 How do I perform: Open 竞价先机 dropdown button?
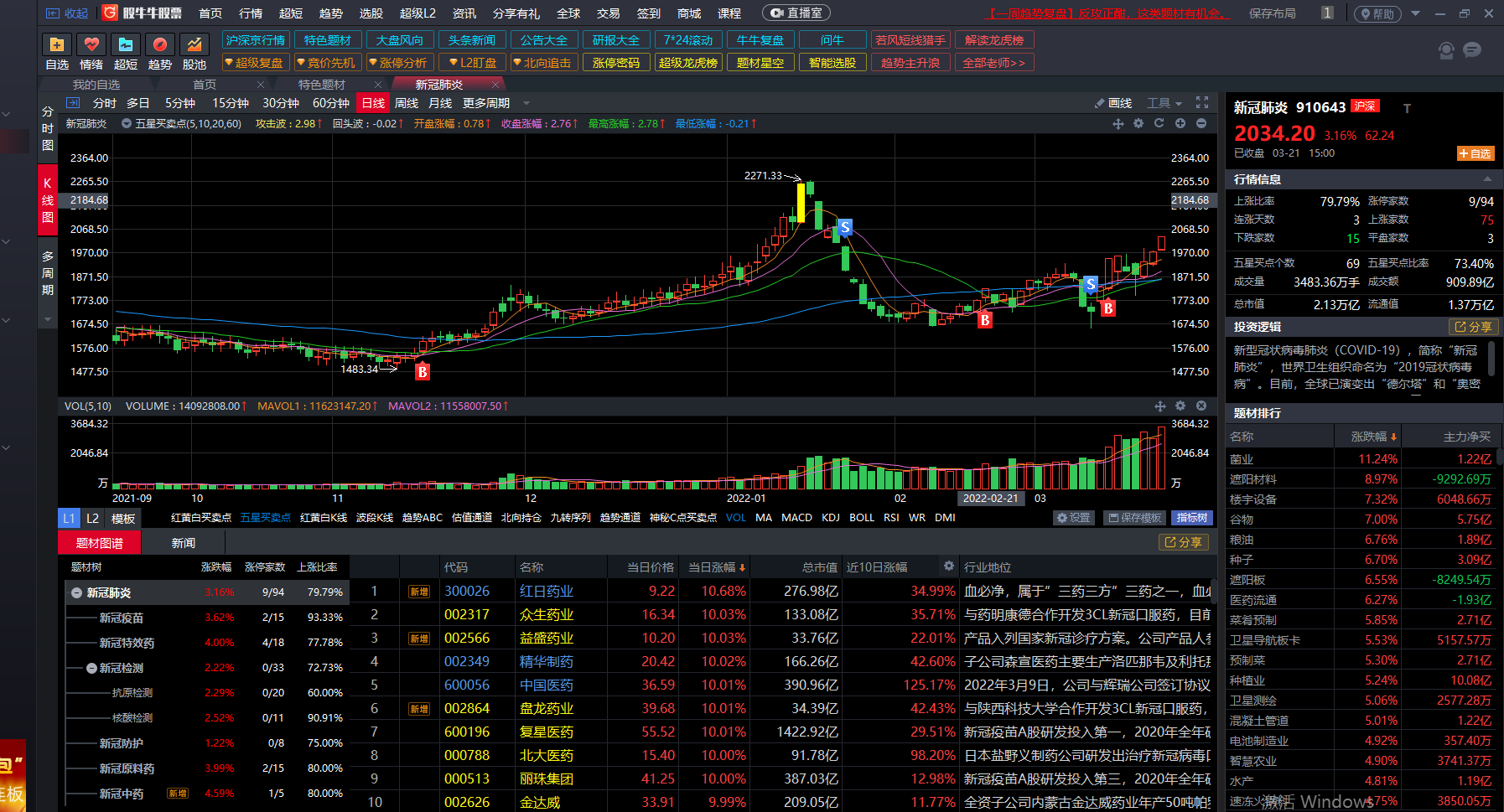pos(328,63)
